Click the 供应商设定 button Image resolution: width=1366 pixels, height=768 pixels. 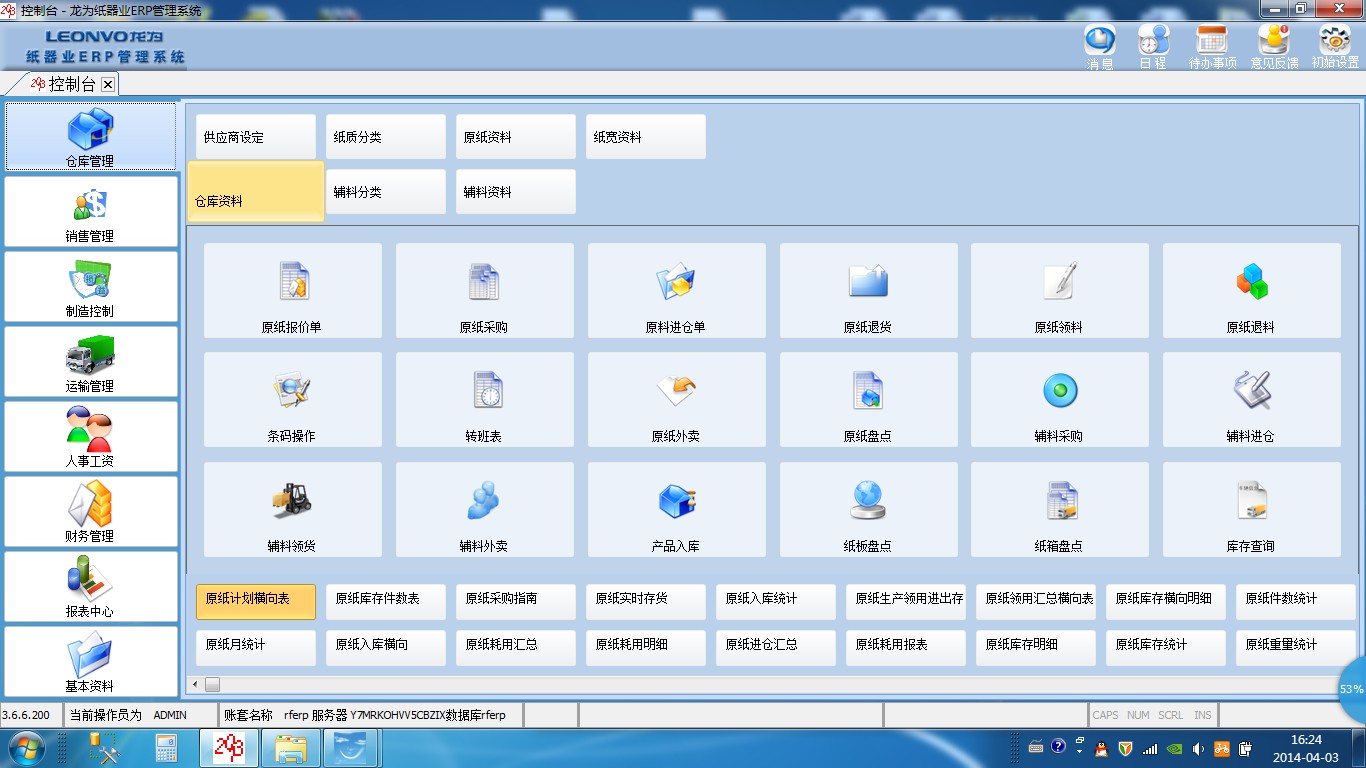[x=251, y=137]
